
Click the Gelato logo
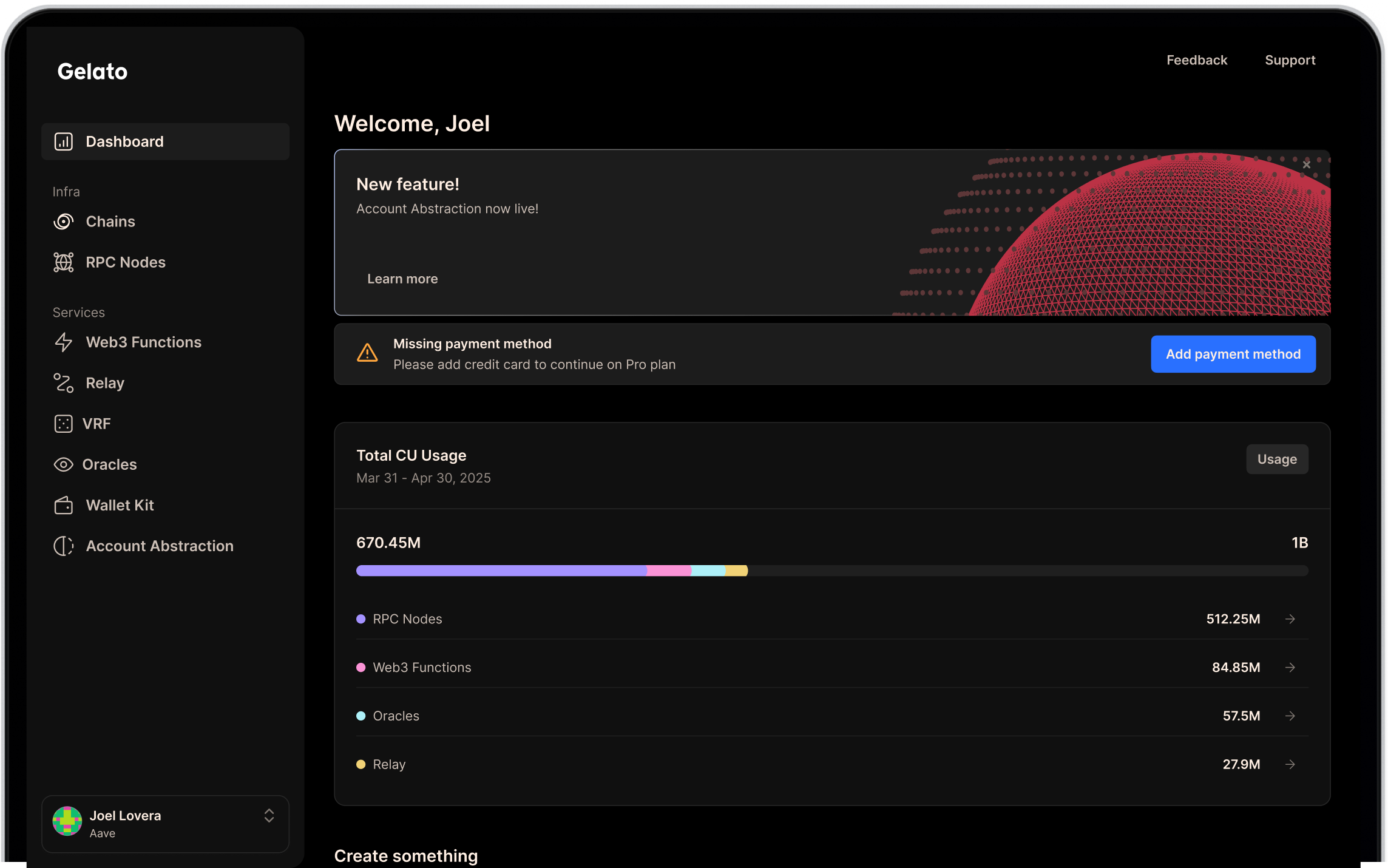pos(92,72)
